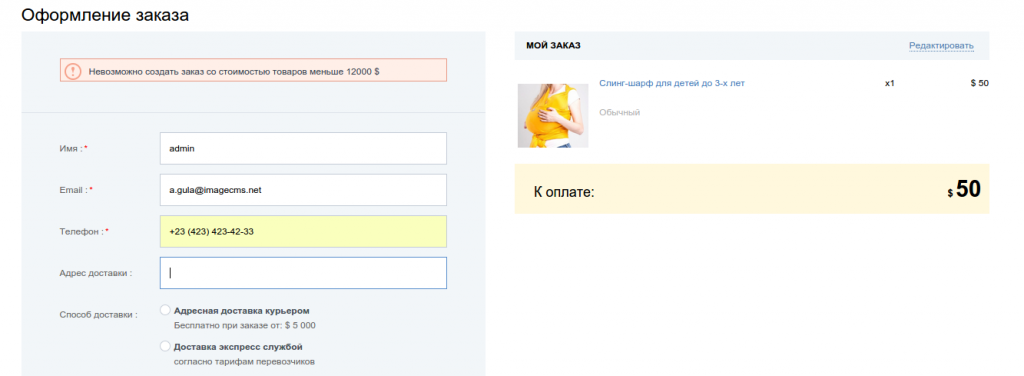The image size is (1024, 376).
Task: Click the Телефон field label
Action: [x=84, y=232]
